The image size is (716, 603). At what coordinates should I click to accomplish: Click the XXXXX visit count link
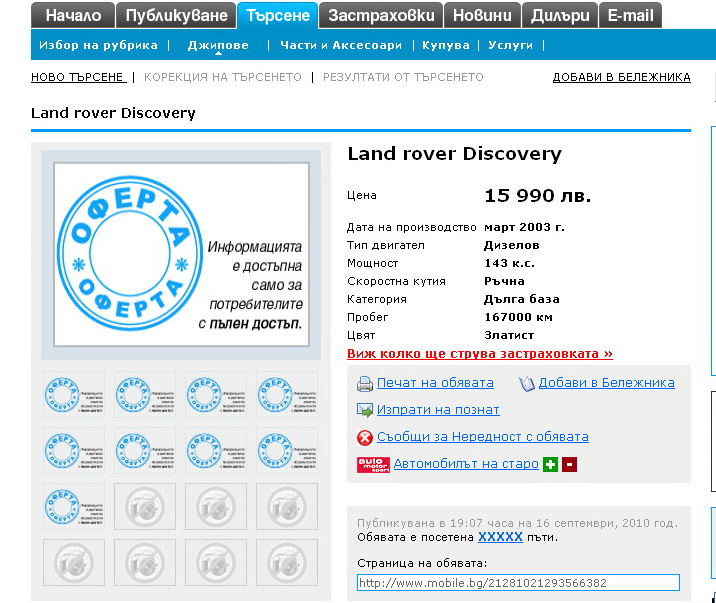pyautogui.click(x=500, y=537)
